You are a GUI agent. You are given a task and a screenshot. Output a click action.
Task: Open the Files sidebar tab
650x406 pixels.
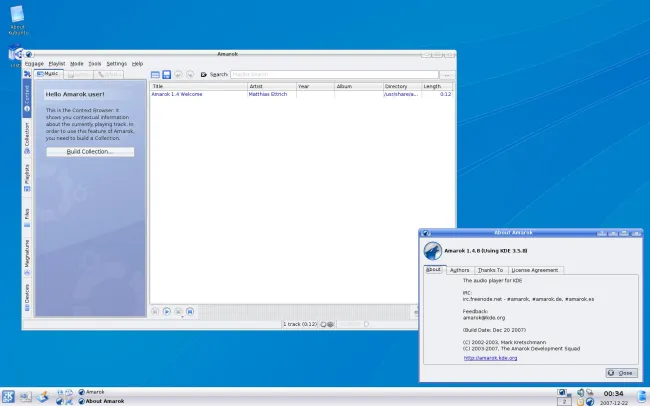[27, 218]
